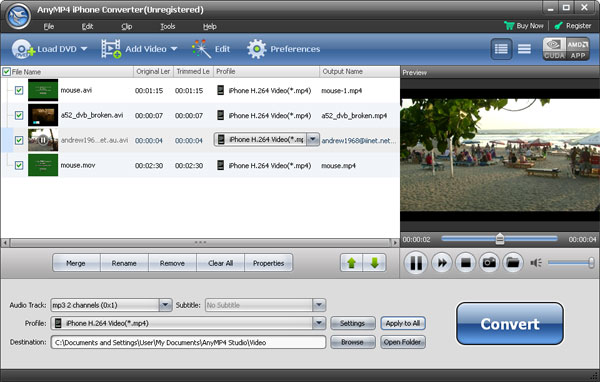Expand the Load DVD dropdown arrow
This screenshot has height=382, width=600.
pyautogui.click(x=84, y=49)
